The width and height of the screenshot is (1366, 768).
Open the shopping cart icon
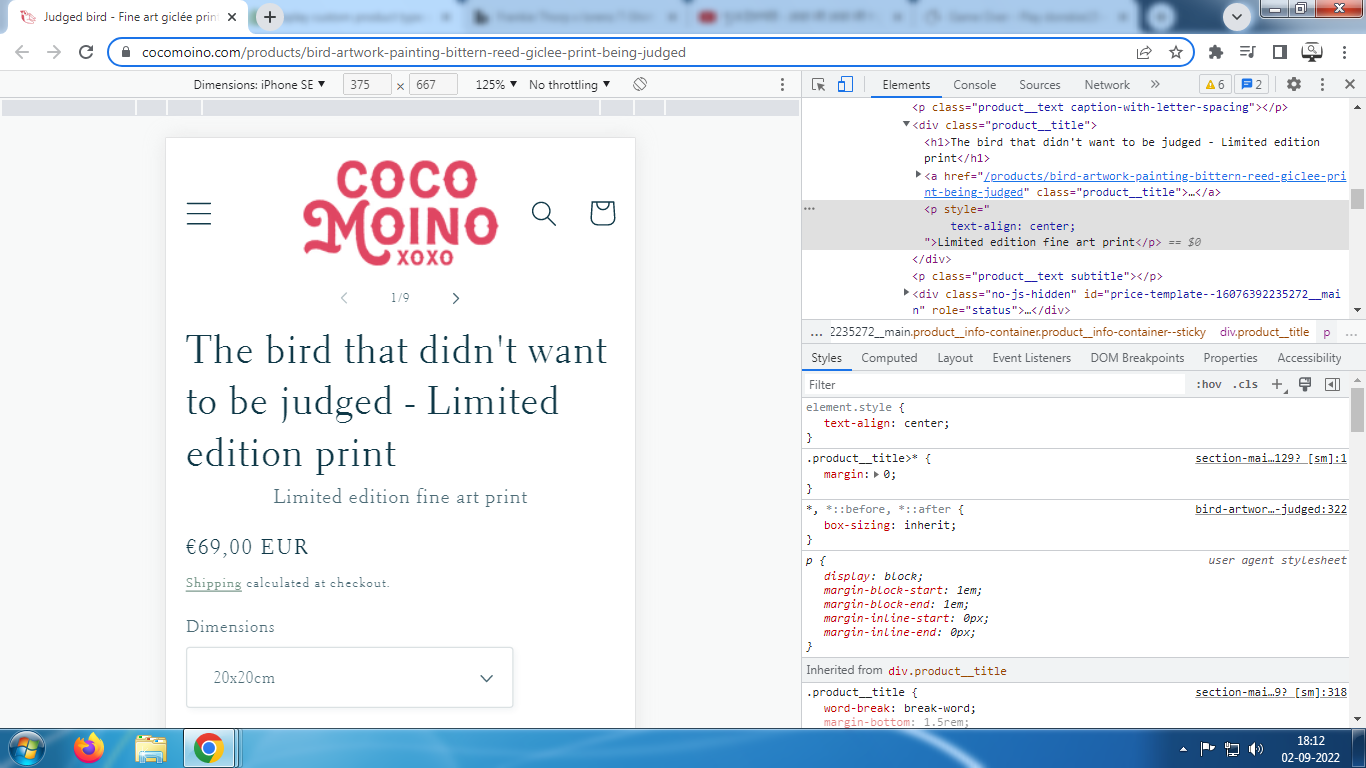tap(602, 213)
